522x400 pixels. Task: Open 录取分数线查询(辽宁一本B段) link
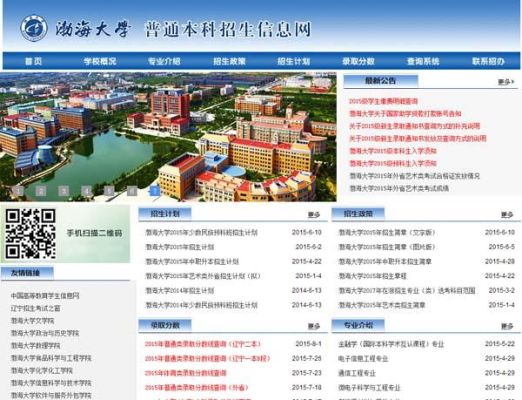[x=207, y=359]
